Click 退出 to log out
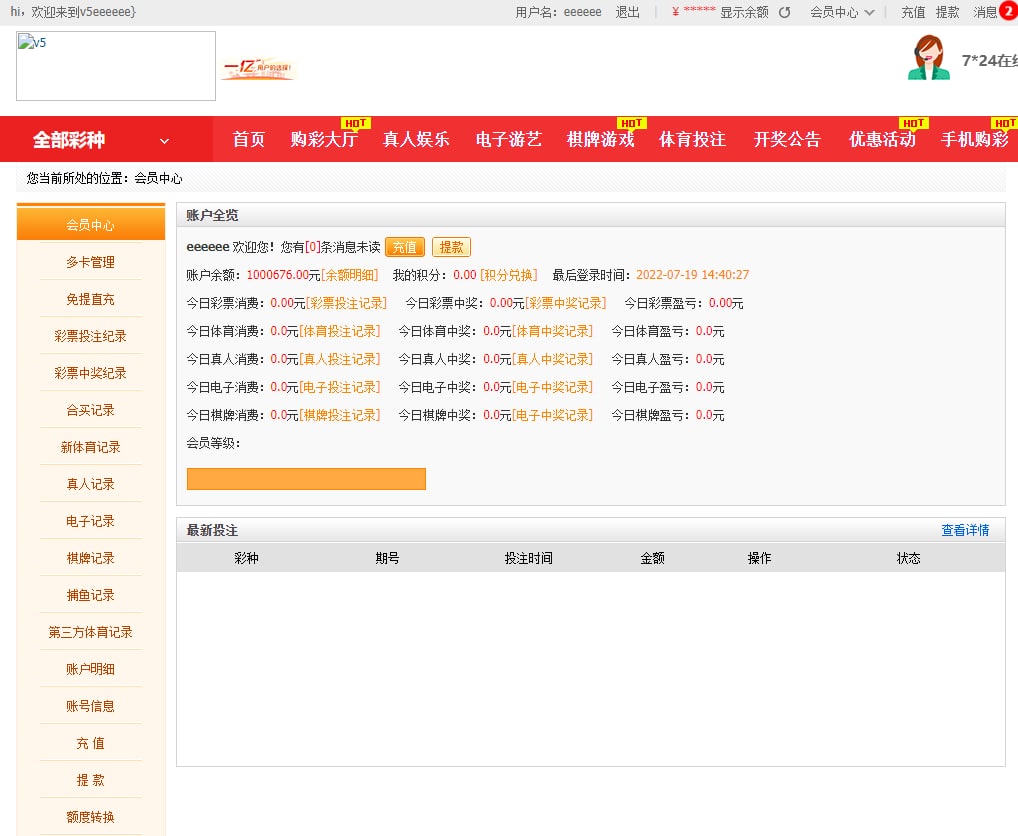This screenshot has width=1018, height=836. pos(628,12)
